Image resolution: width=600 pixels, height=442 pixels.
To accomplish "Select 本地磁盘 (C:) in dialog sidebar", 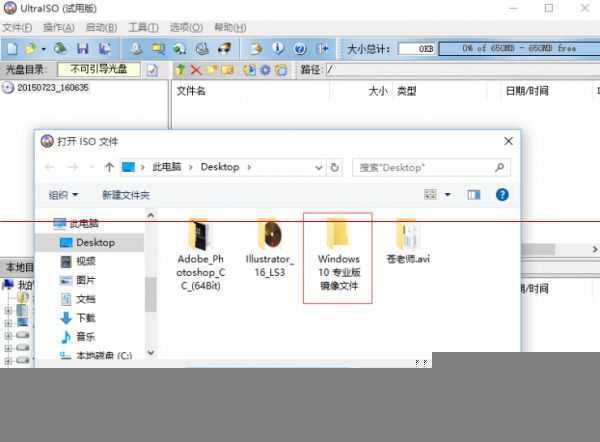I will click(96, 356).
